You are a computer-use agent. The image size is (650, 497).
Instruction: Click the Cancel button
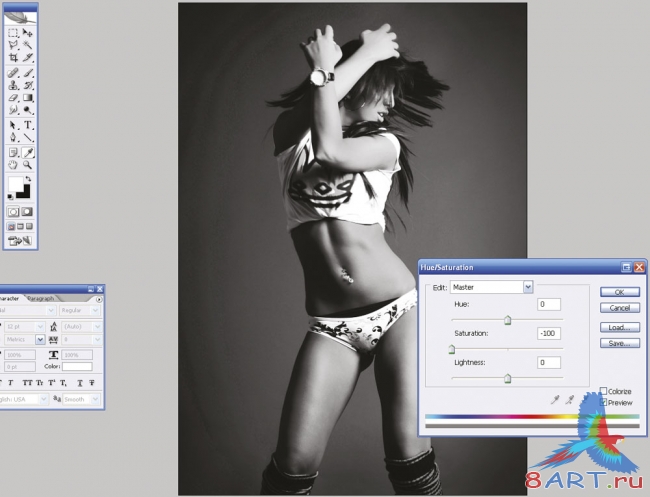620,307
